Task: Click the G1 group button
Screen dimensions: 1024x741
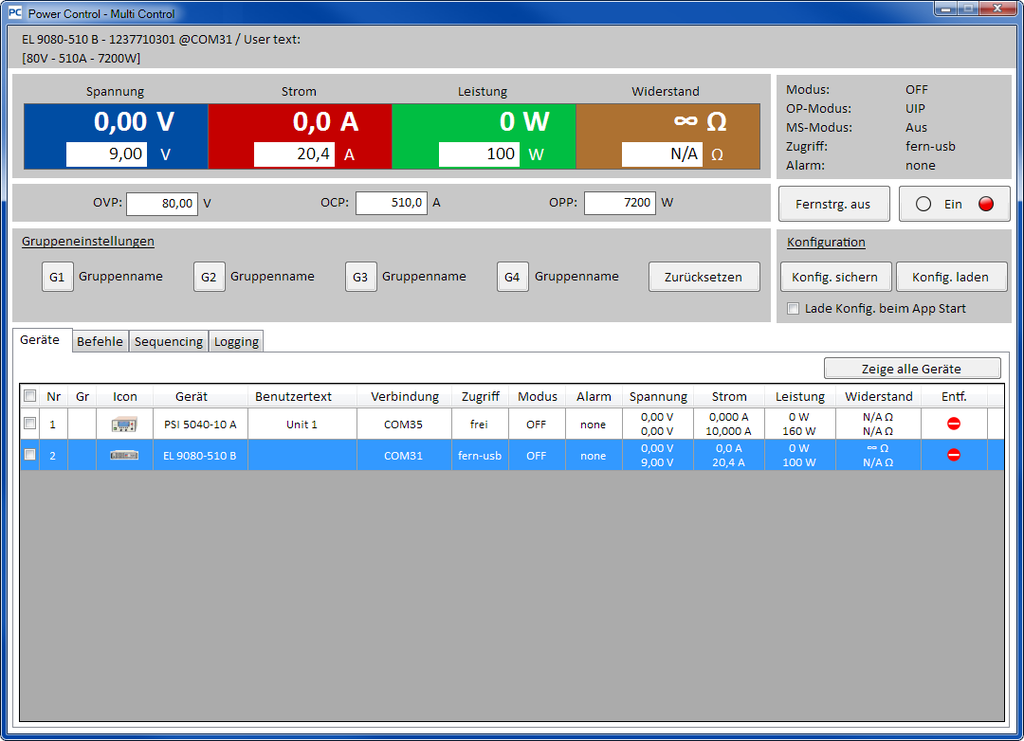Action: (x=57, y=276)
